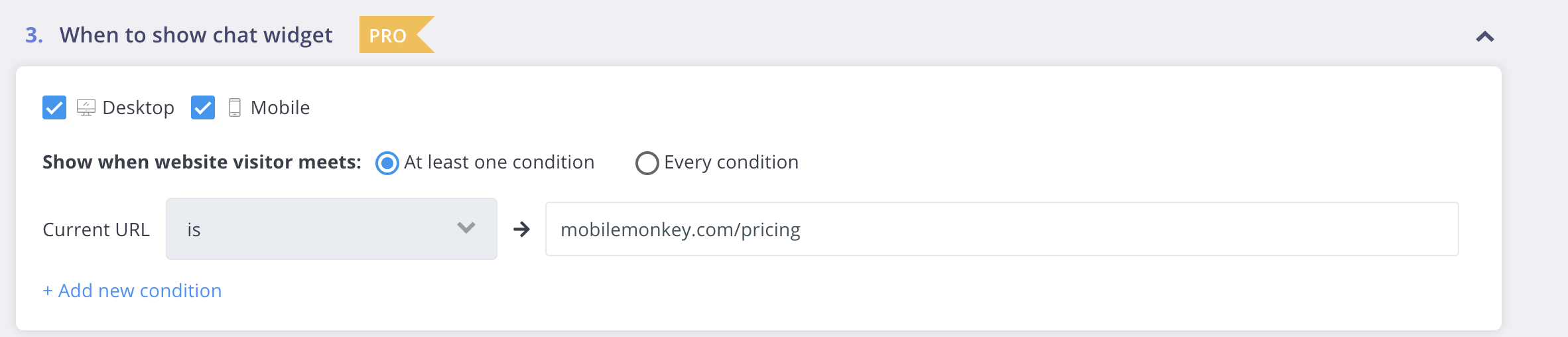Image resolution: width=1568 pixels, height=337 pixels.
Task: Click the mobile phone icon
Action: (x=235, y=107)
